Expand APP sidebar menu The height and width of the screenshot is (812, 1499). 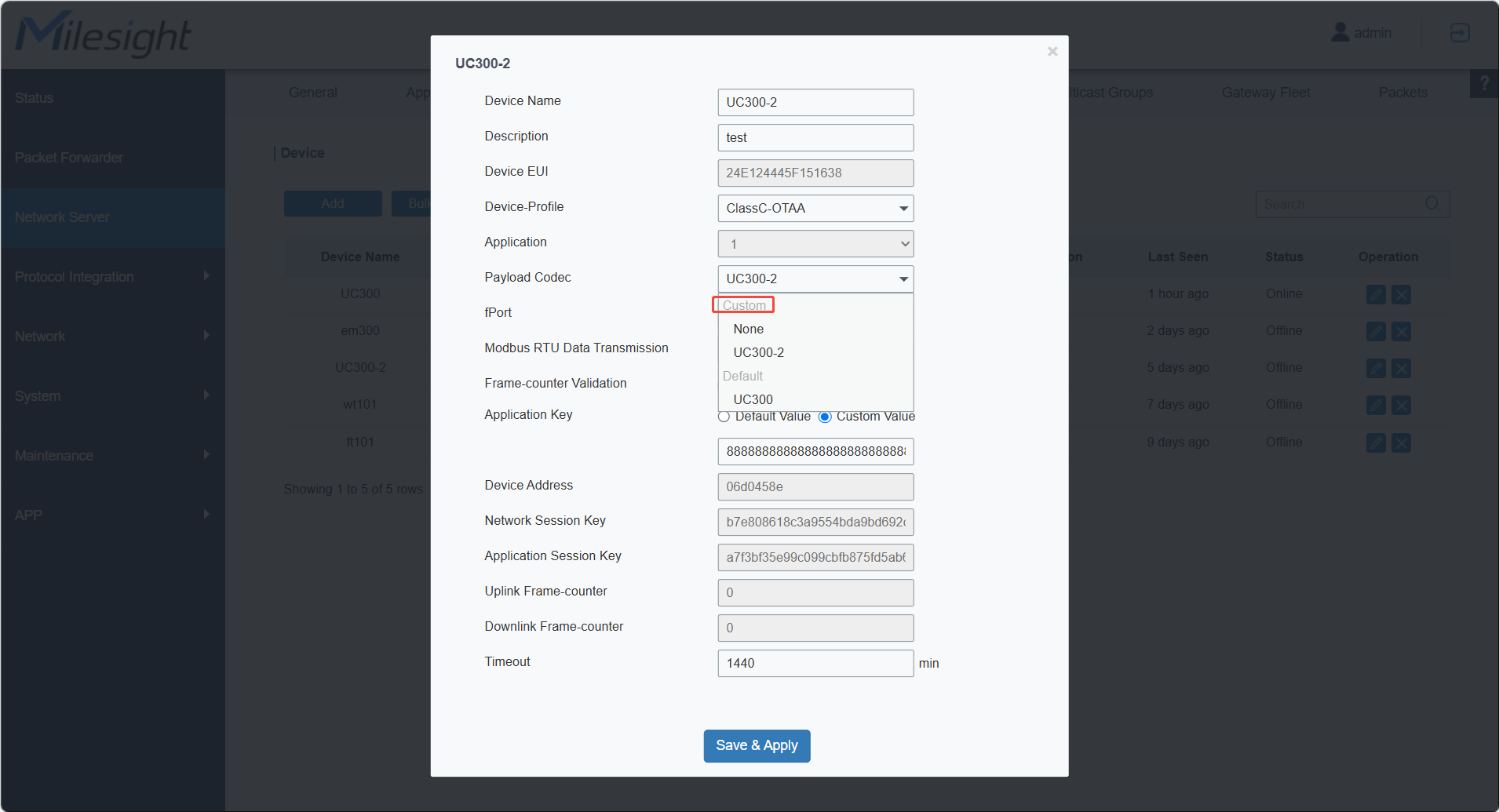(x=113, y=515)
